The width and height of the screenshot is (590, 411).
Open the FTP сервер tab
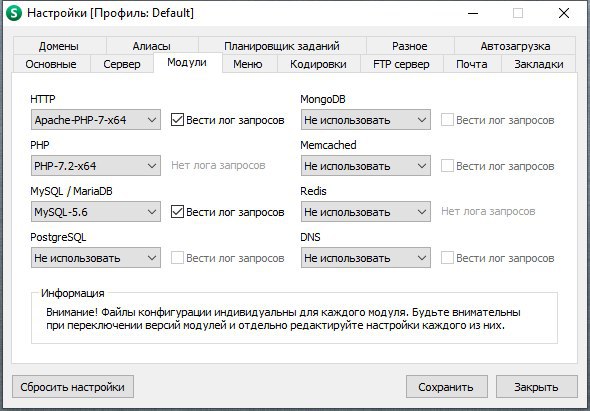[x=401, y=64]
